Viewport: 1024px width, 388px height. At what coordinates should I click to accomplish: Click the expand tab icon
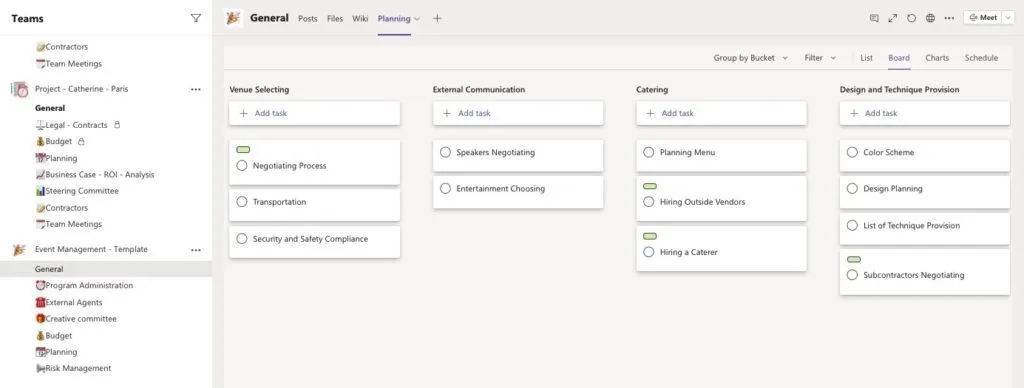pos(893,18)
